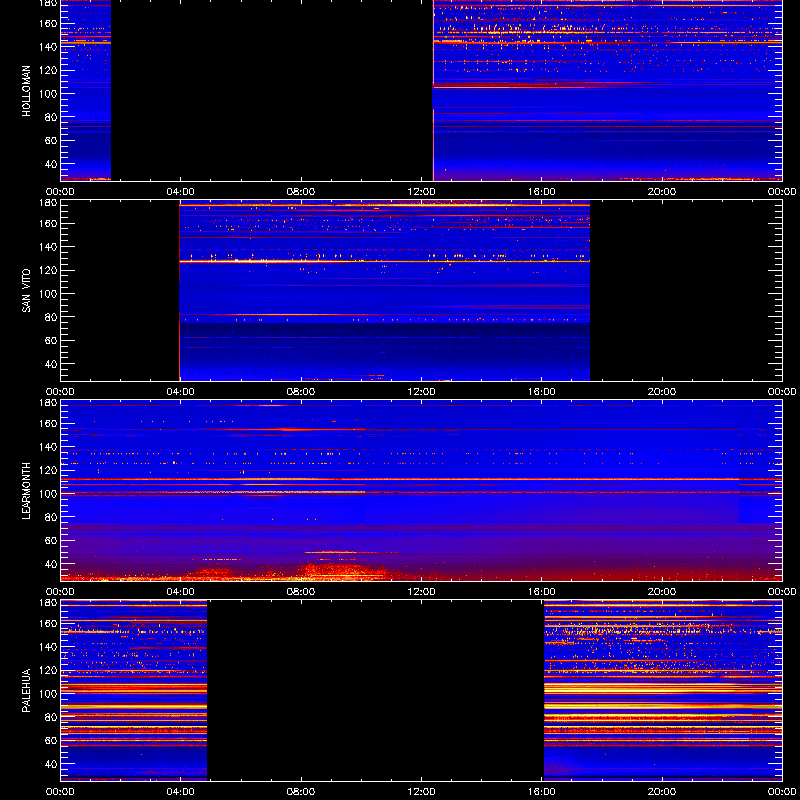The image size is (800, 800).
Task: Choose the 12:00 time label under Palehua panel
Action: click(x=421, y=792)
